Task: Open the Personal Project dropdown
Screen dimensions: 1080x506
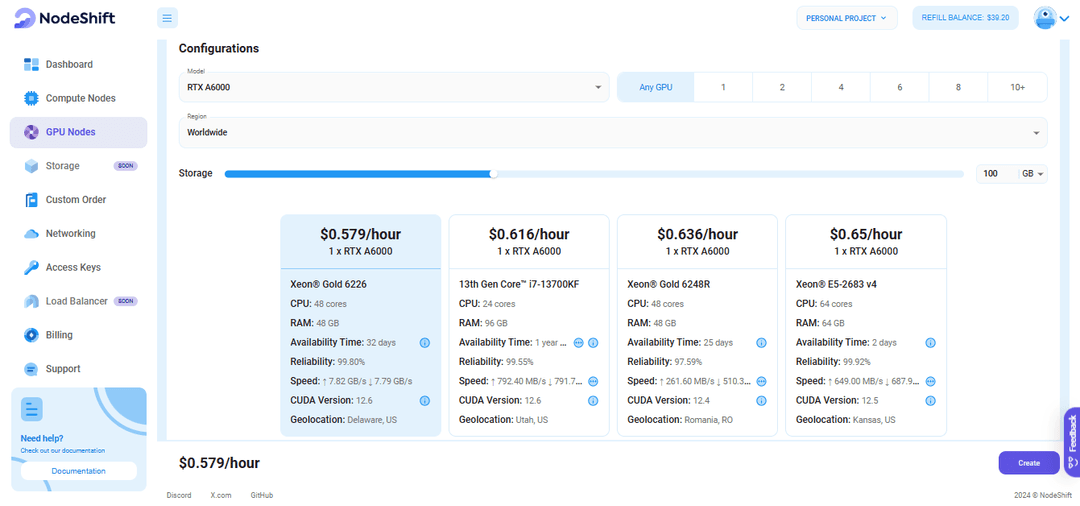Action: (847, 18)
